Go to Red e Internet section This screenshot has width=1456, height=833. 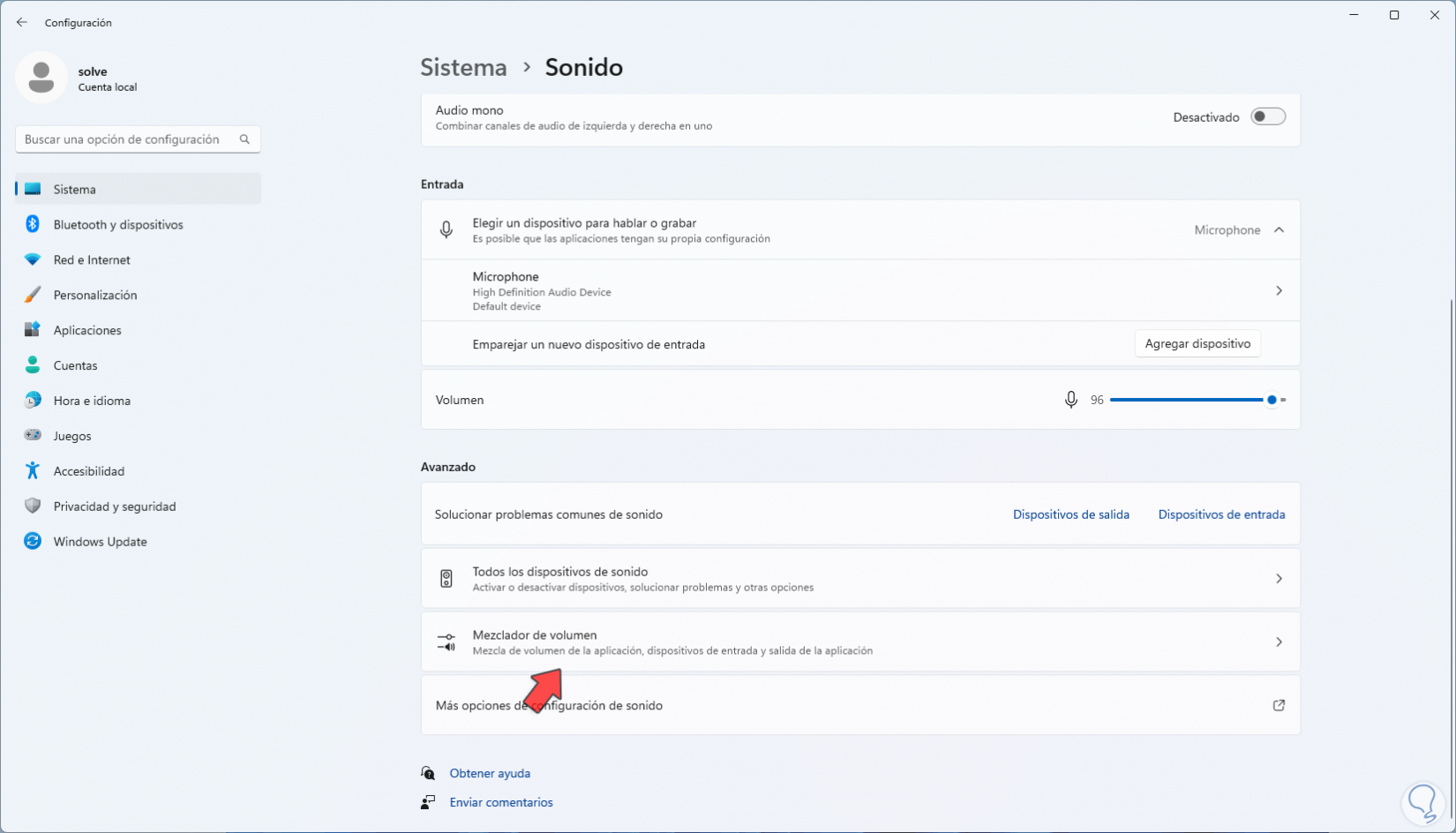pyautogui.click(x=92, y=259)
